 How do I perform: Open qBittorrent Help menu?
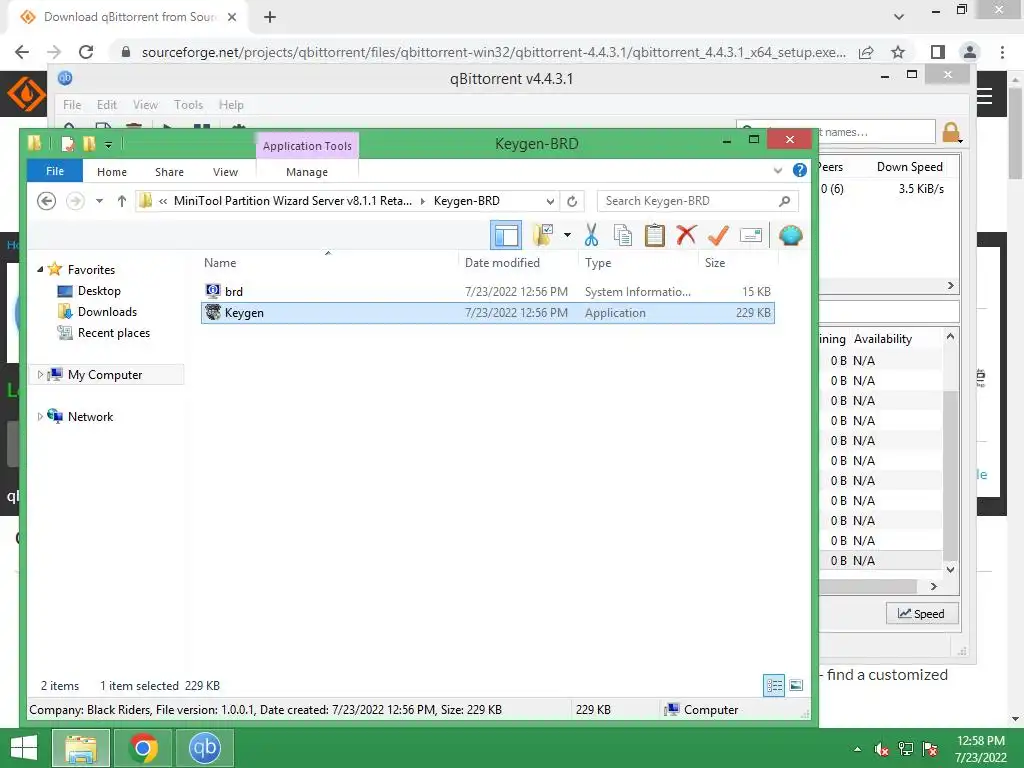(x=231, y=104)
